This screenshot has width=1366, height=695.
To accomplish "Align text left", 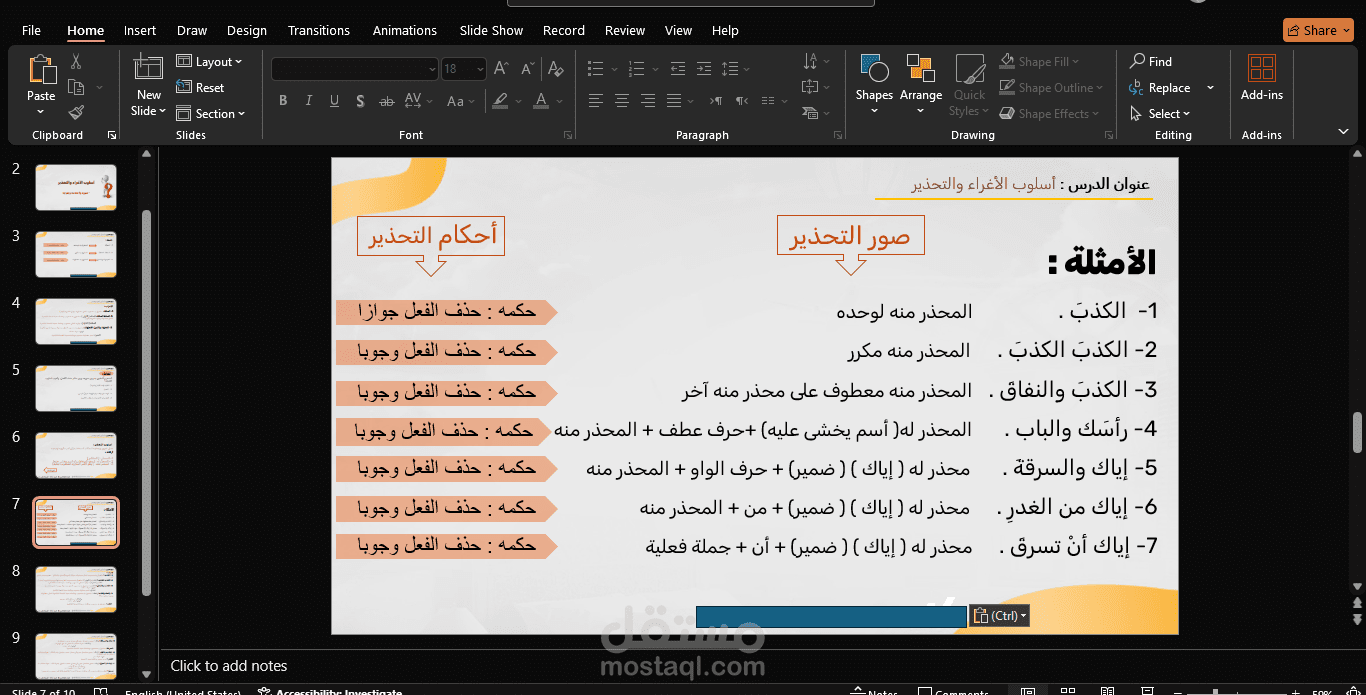I will click(x=596, y=101).
